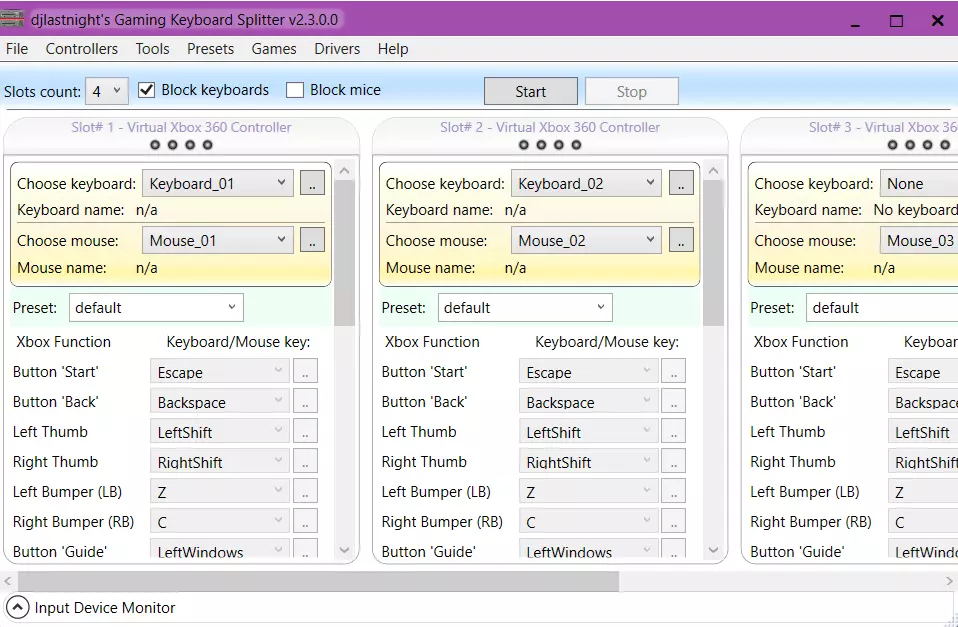Expand the Input Device Monitor panel
The height and width of the screenshot is (627, 958).
(x=18, y=607)
